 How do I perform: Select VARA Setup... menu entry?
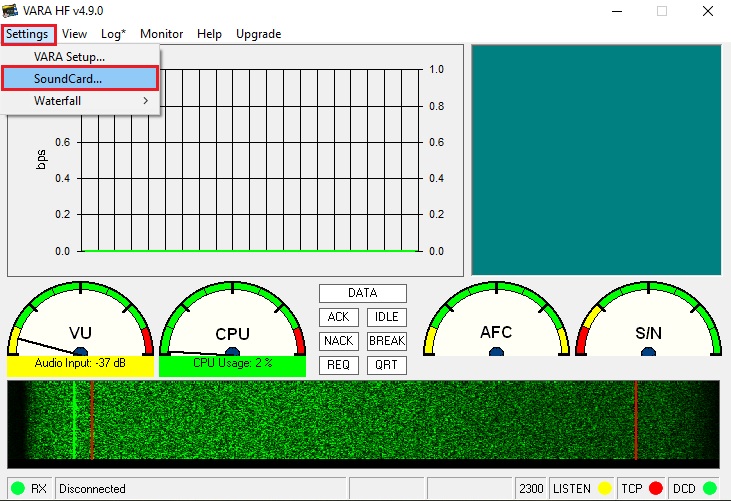(x=69, y=56)
